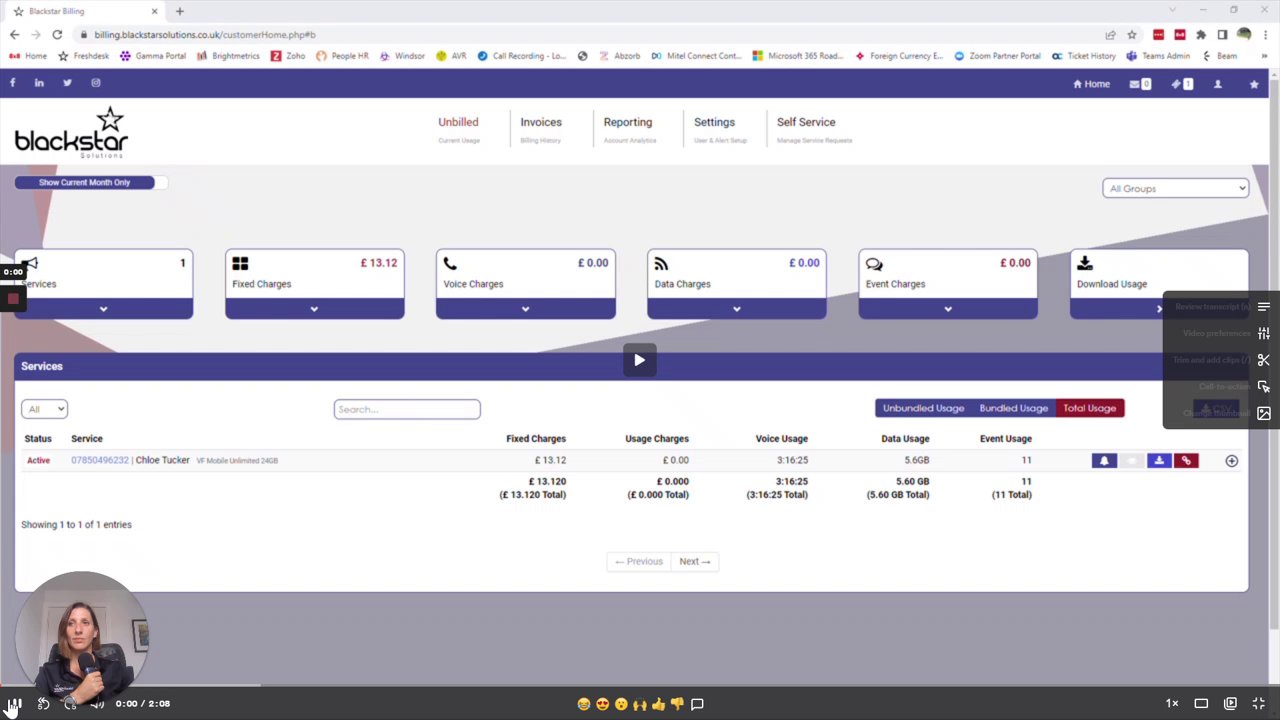
Task: Open the Twitter social icon
Action: (x=67, y=83)
